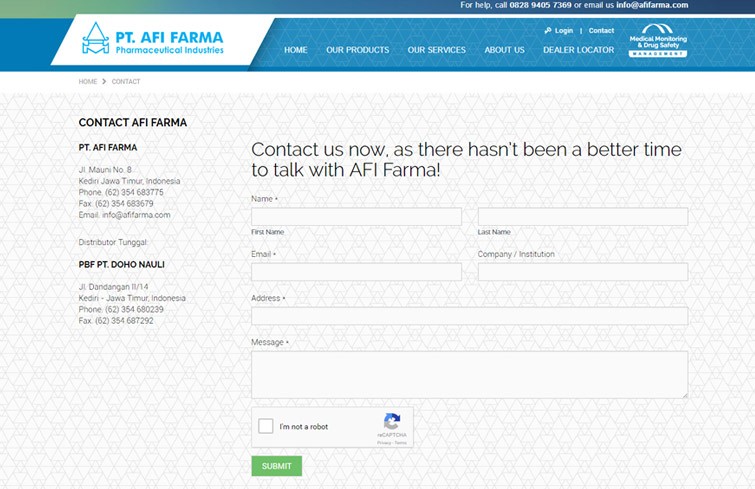Click inside the Message text area
Image resolution: width=755 pixels, height=489 pixels.
(x=469, y=375)
